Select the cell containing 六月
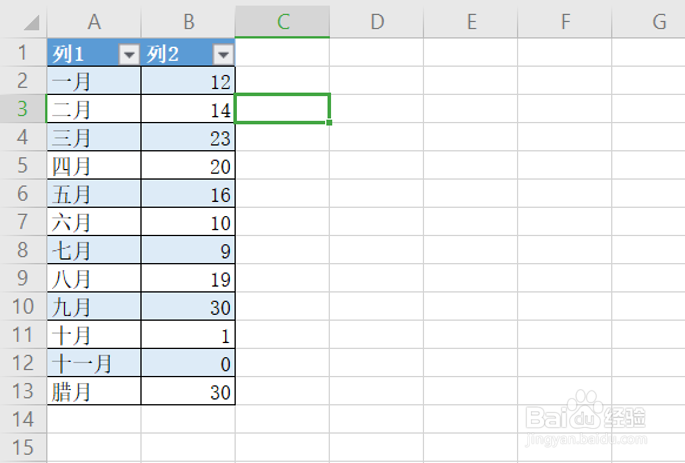This screenshot has width=685, height=463. coord(94,222)
